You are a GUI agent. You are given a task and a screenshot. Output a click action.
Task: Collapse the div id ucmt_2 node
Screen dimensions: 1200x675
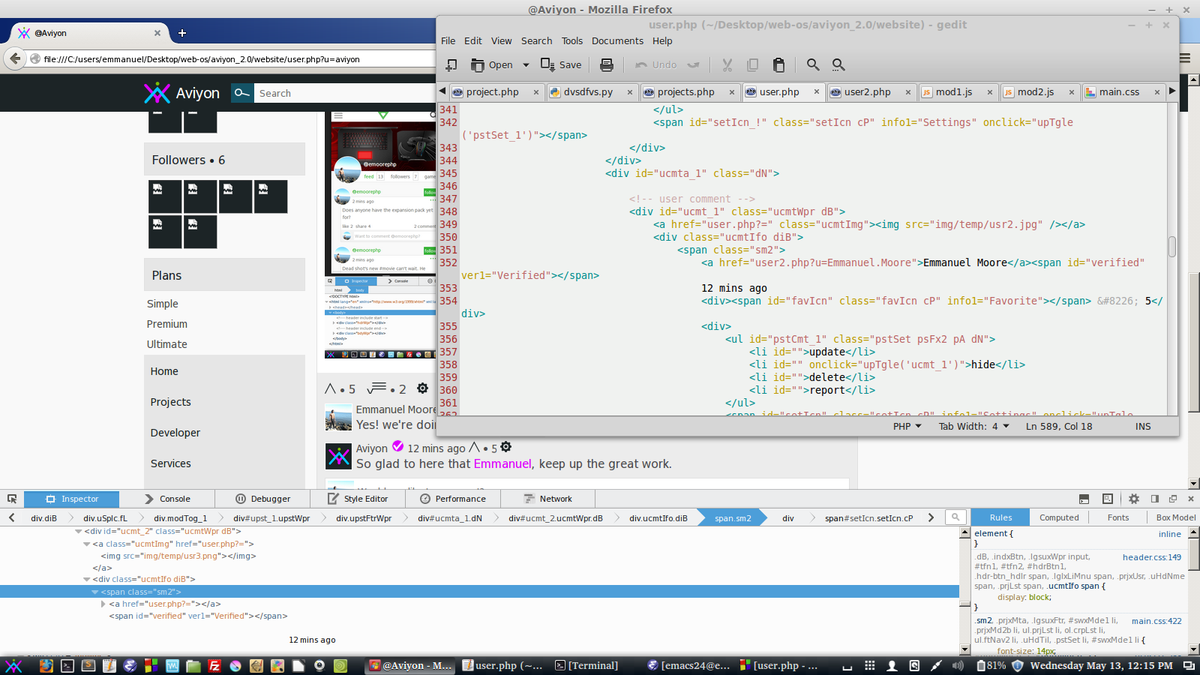[79, 531]
